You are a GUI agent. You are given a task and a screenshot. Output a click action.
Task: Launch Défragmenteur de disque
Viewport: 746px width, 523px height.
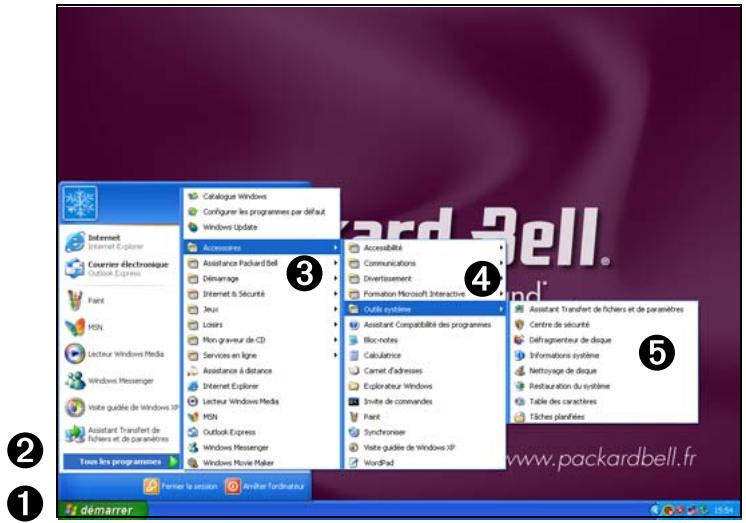pos(604,340)
